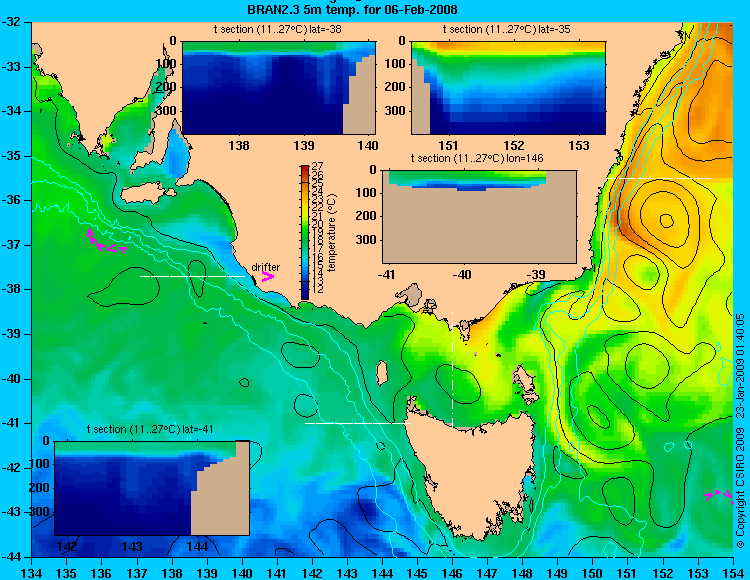Click the "150" longitude label on the bottom axis
The height and width of the screenshot is (580, 750).
[x=593, y=573]
